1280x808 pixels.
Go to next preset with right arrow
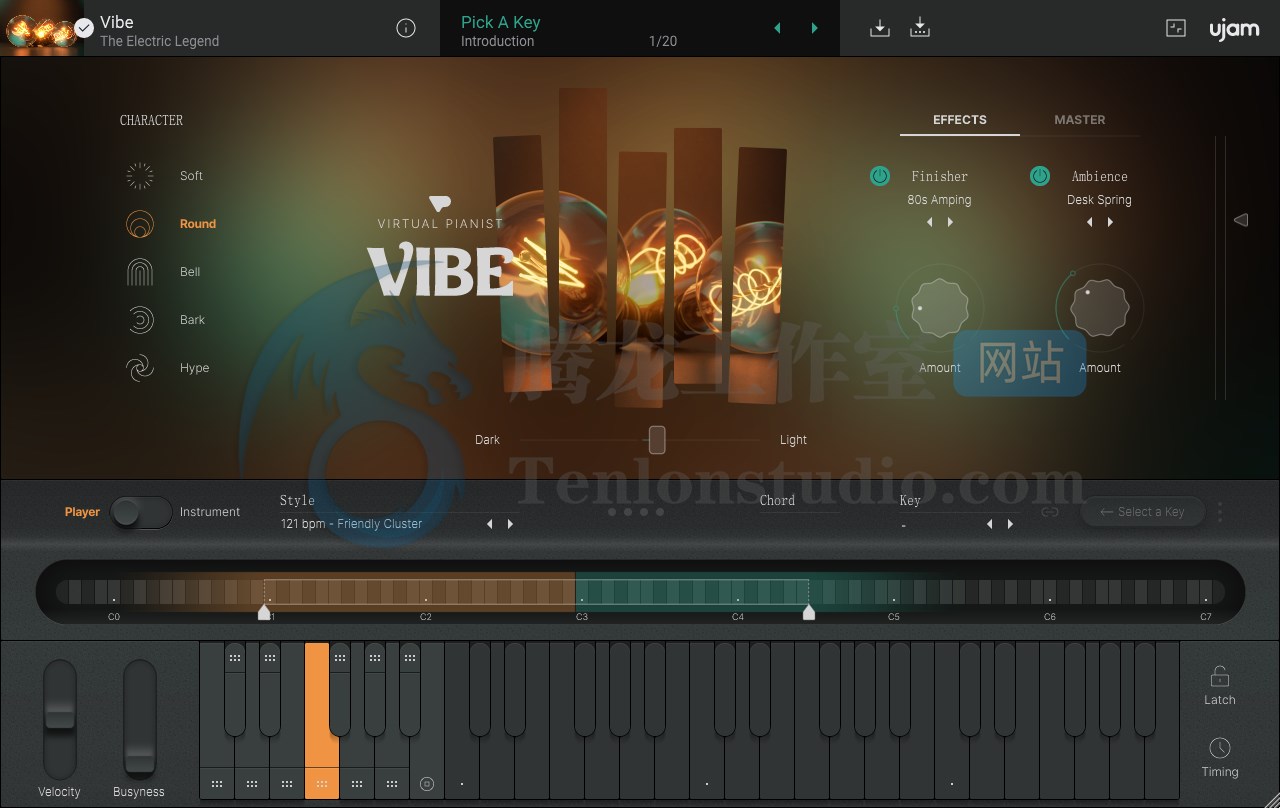pos(814,28)
